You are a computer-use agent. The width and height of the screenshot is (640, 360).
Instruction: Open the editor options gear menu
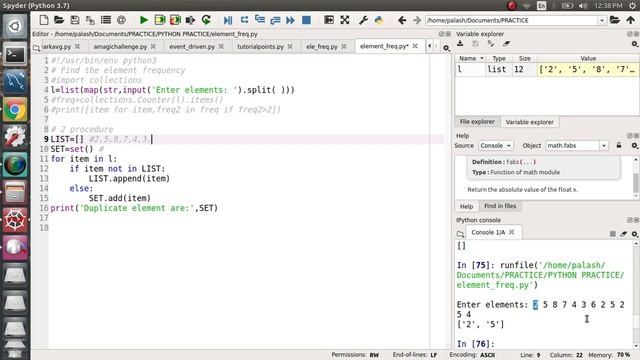pyautogui.click(x=447, y=48)
